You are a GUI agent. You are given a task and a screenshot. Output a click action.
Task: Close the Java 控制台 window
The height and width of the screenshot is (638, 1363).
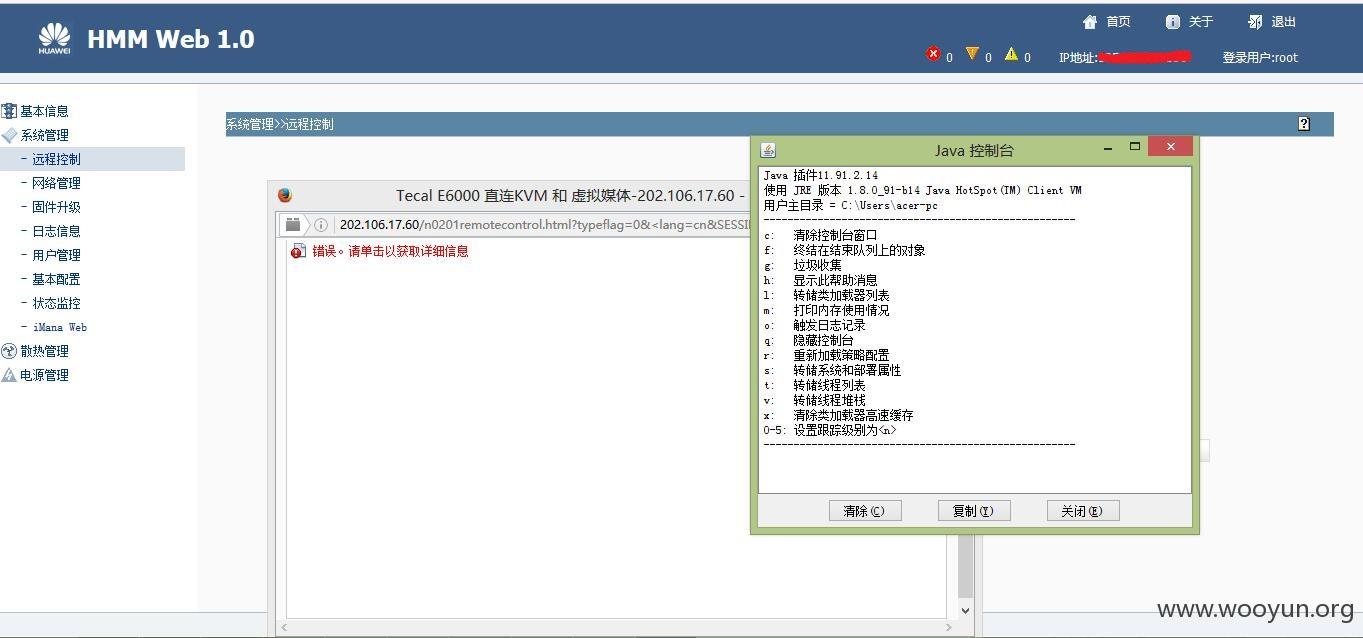click(x=1170, y=147)
